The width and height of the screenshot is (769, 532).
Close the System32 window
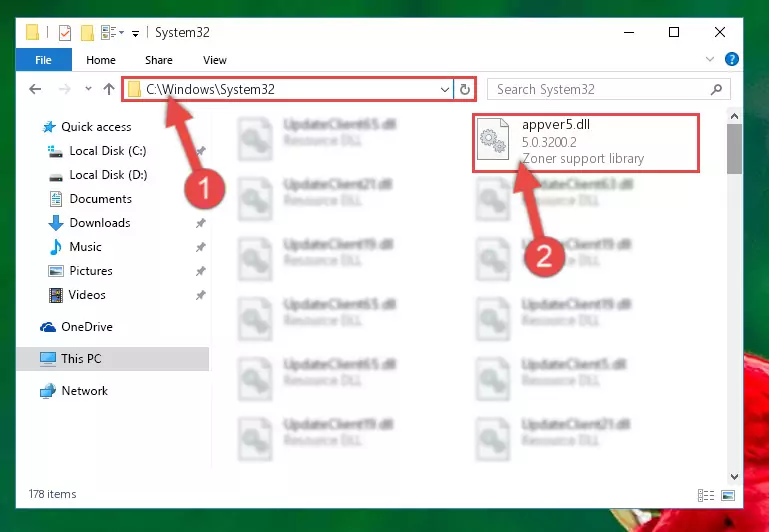coord(719,32)
